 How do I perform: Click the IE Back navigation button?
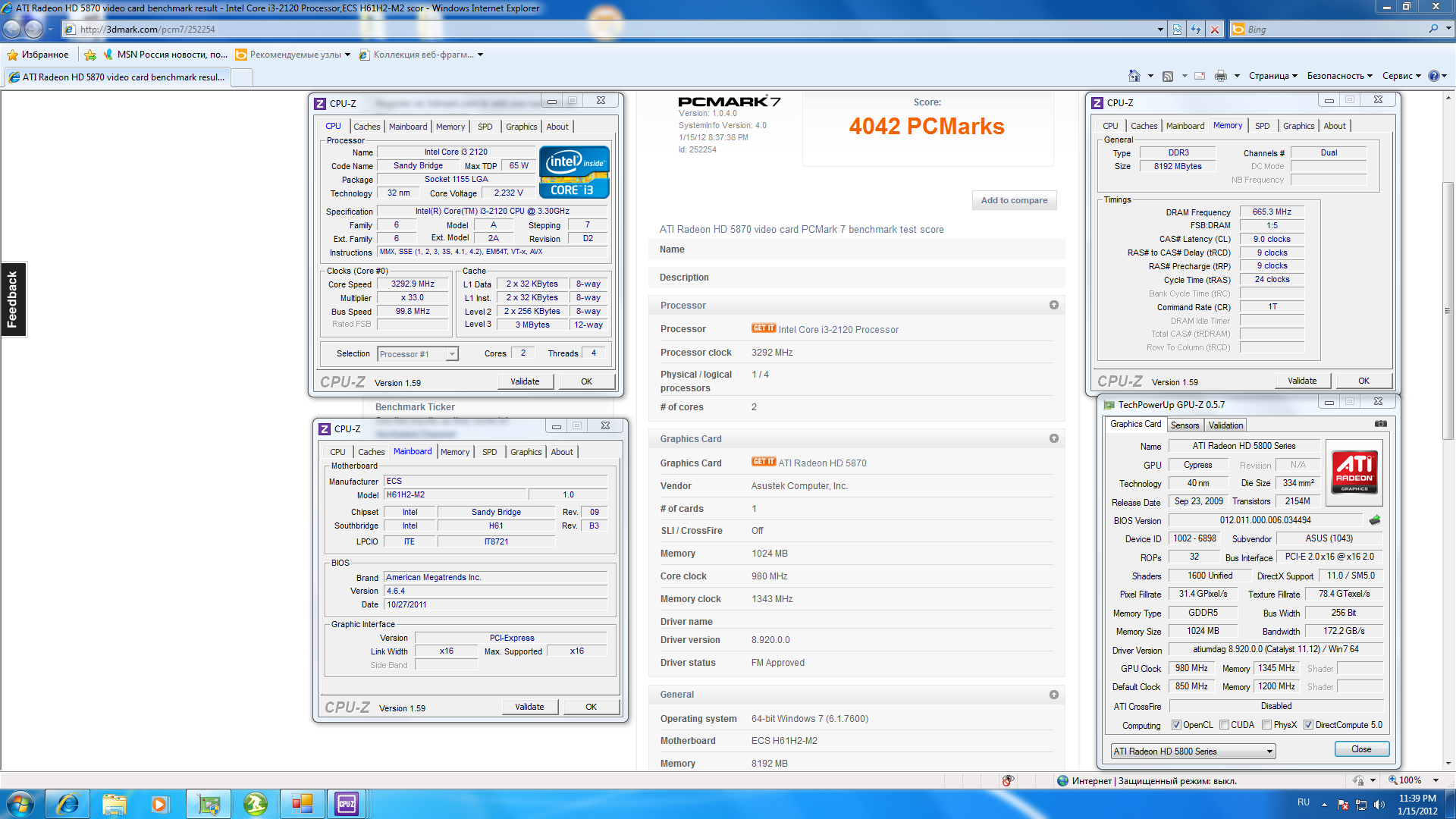[x=12, y=29]
